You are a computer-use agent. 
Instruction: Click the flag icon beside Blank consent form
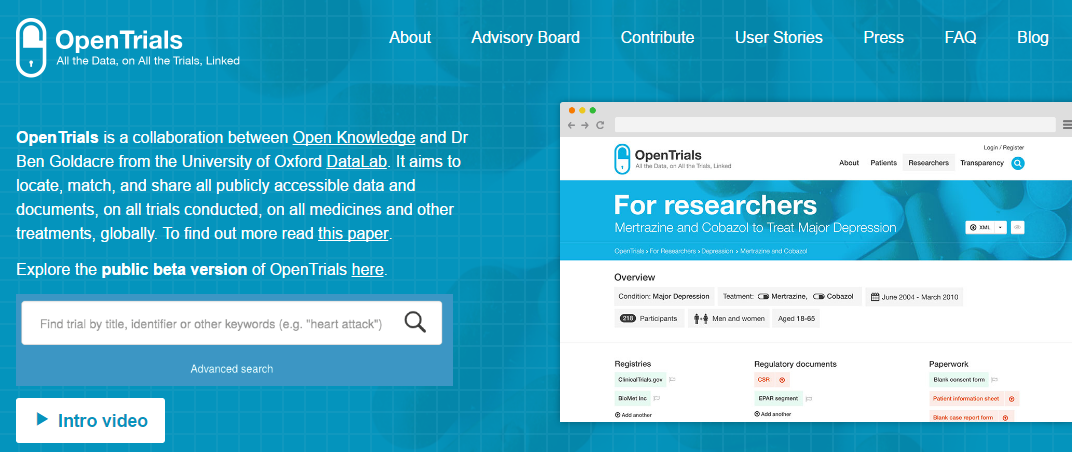point(995,380)
